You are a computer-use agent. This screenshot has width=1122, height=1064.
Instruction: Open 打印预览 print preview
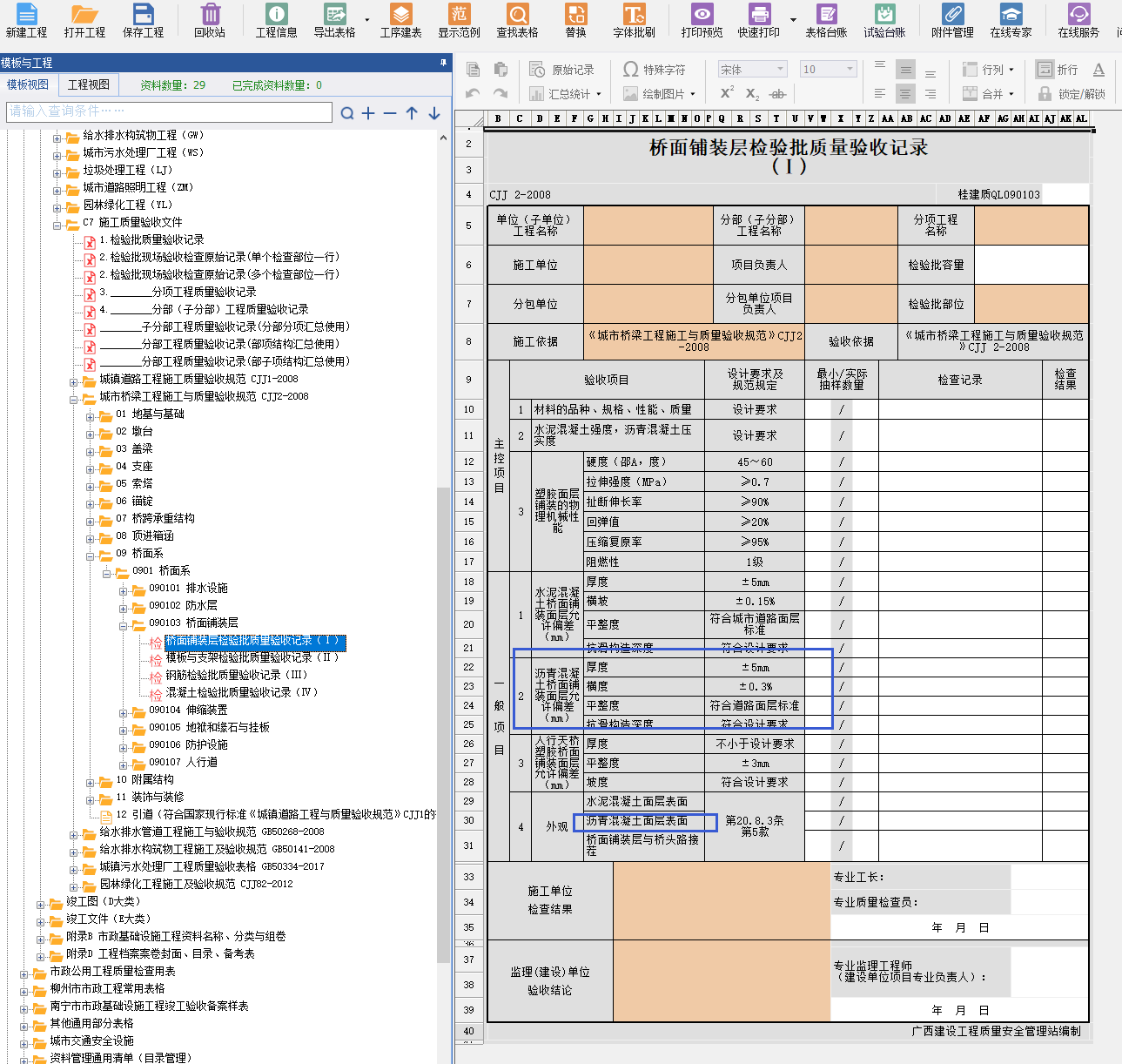click(702, 20)
